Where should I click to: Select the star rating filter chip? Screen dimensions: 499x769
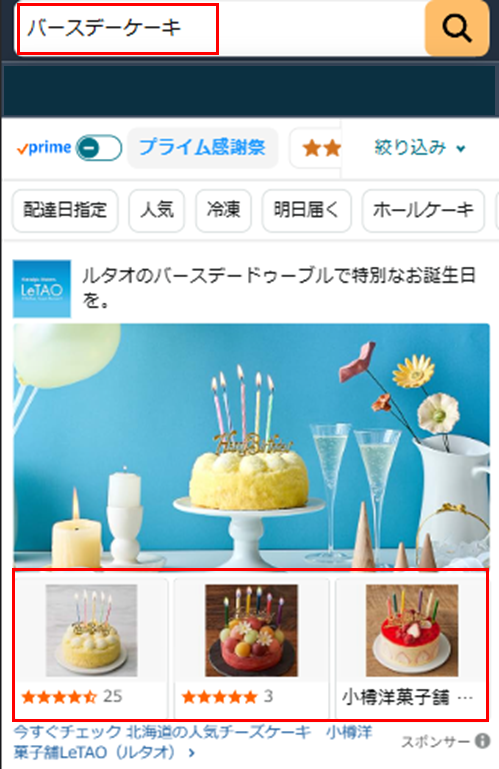click(x=315, y=148)
